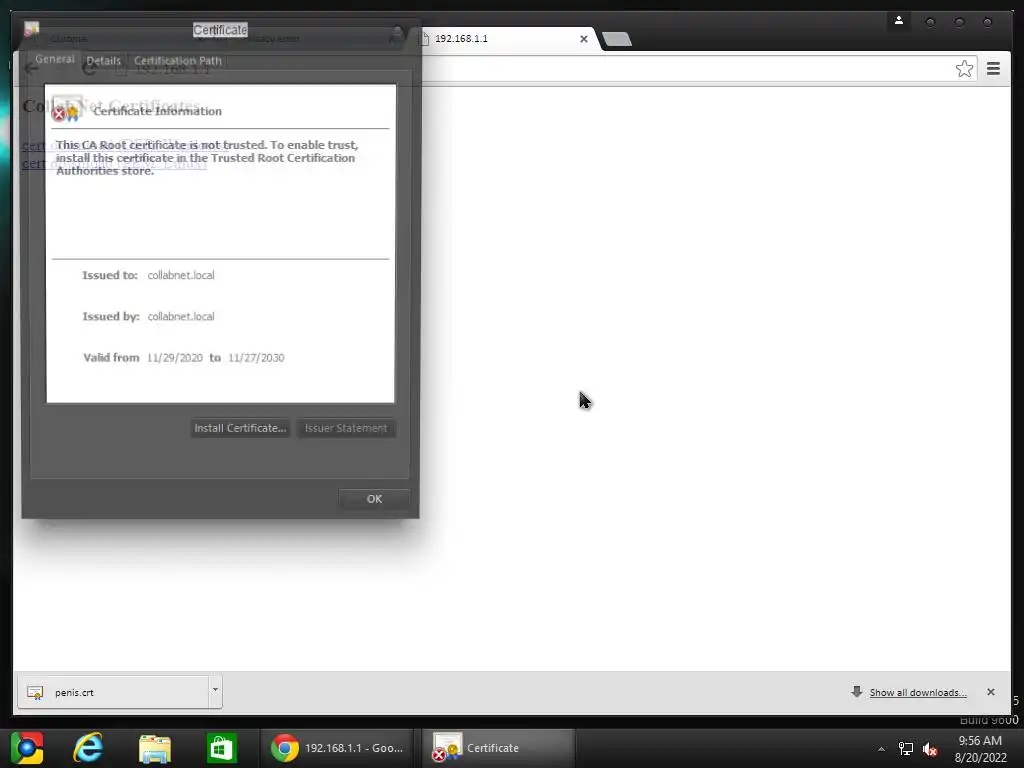Click the Issuer Statement button

click(x=346, y=428)
